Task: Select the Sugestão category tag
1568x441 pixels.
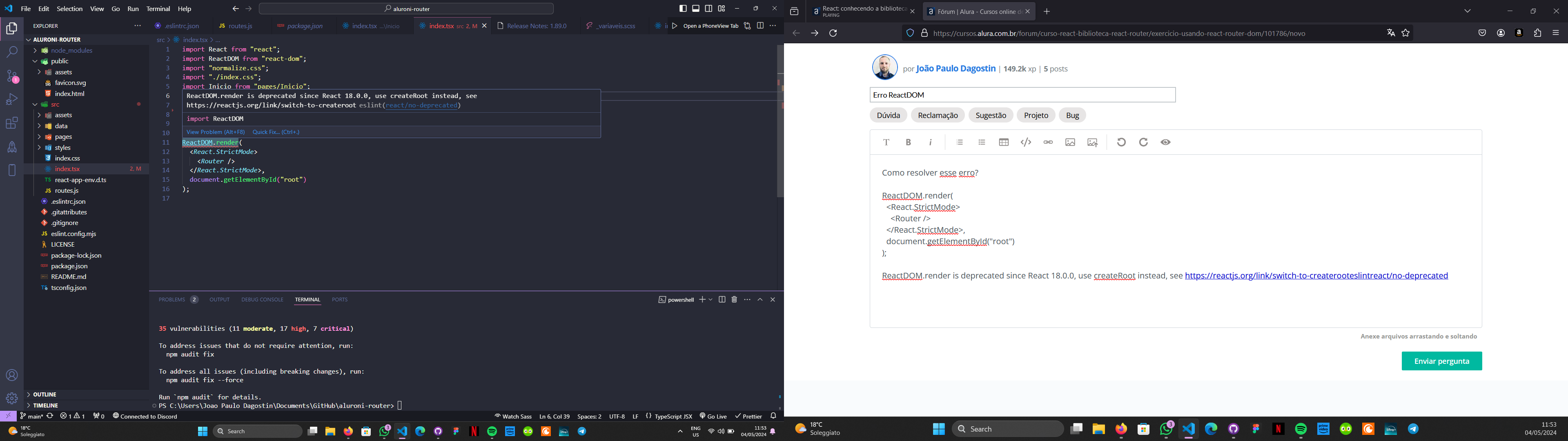Action: [990, 115]
